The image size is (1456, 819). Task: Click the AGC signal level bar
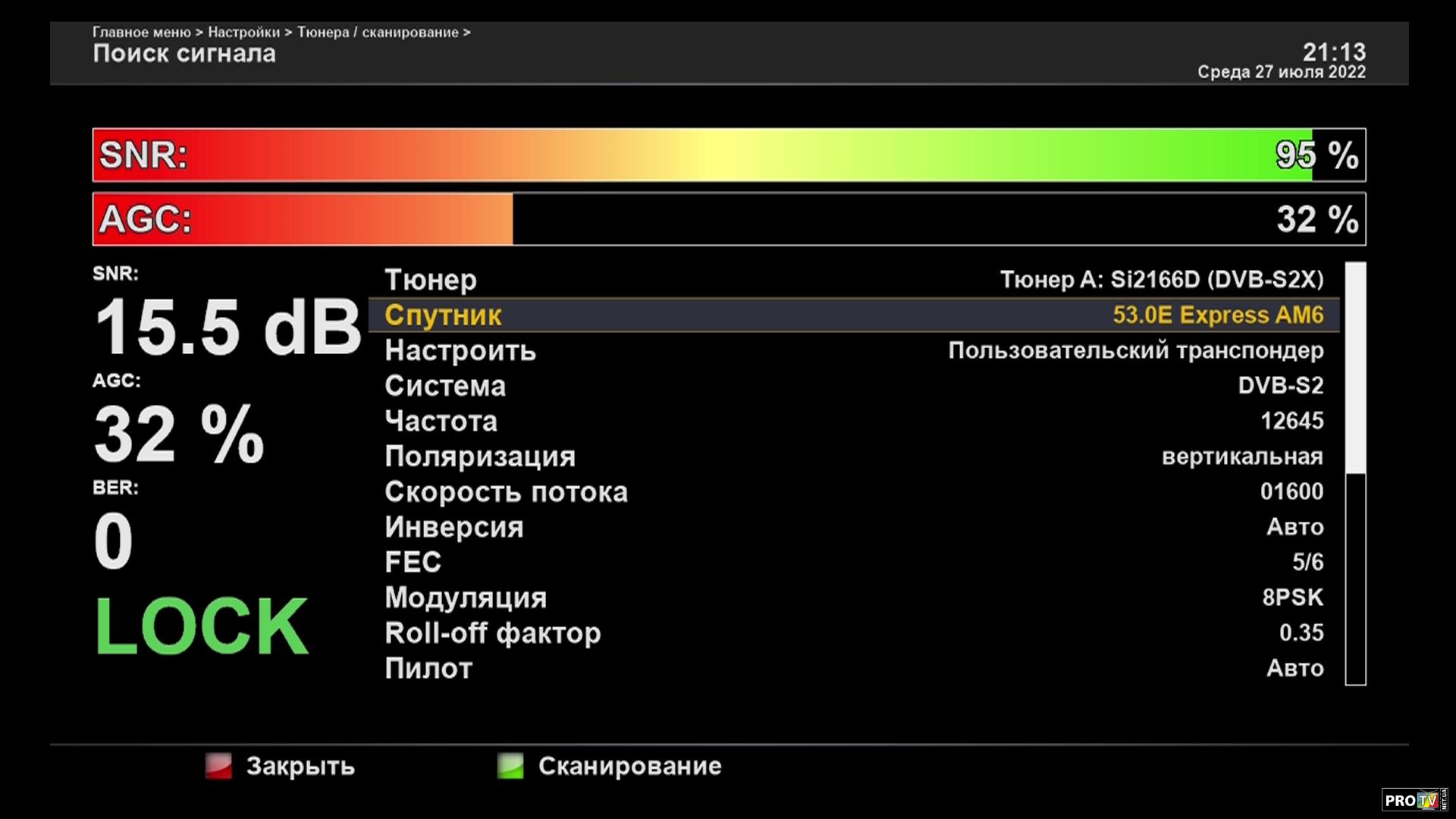[728, 219]
